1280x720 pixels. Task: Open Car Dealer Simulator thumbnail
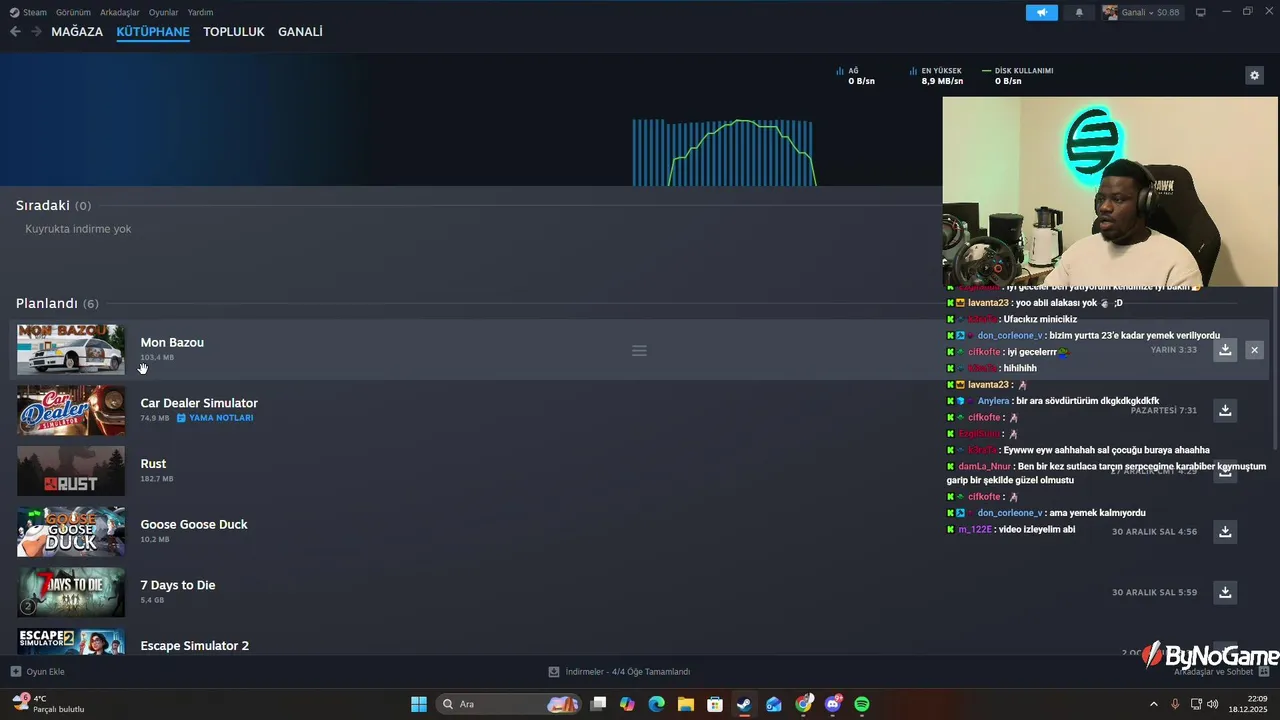pyautogui.click(x=71, y=411)
